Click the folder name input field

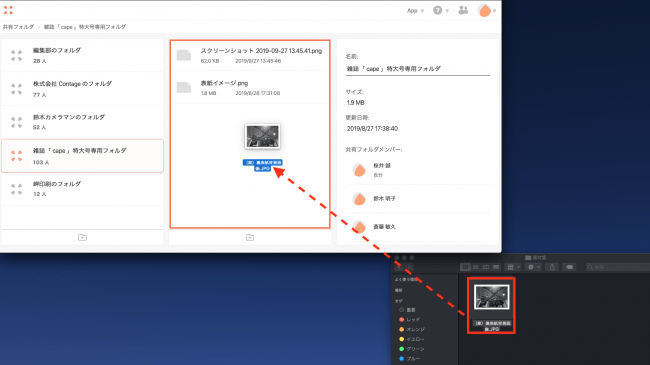(417, 69)
